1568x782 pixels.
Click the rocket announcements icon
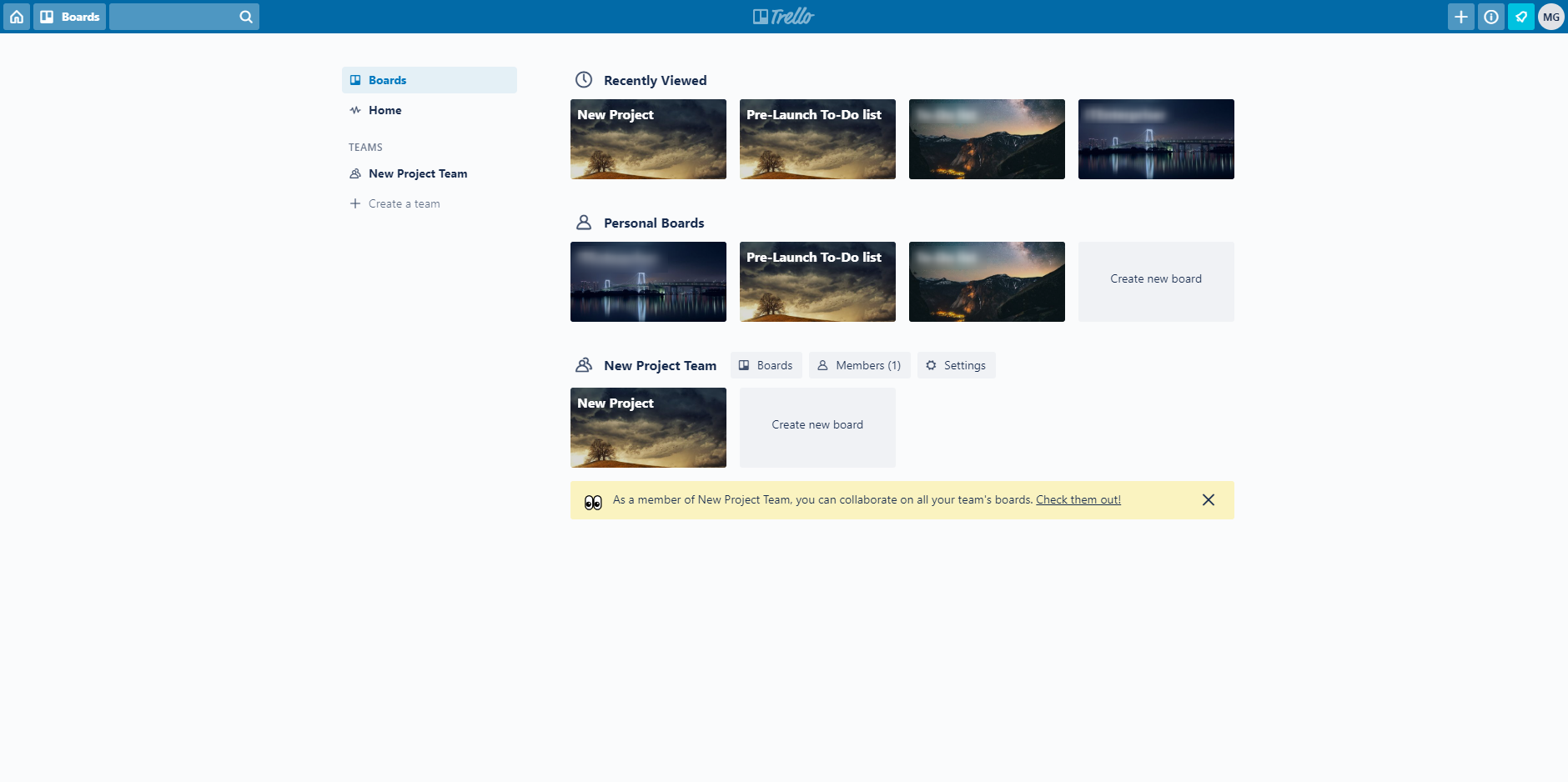click(x=1521, y=17)
